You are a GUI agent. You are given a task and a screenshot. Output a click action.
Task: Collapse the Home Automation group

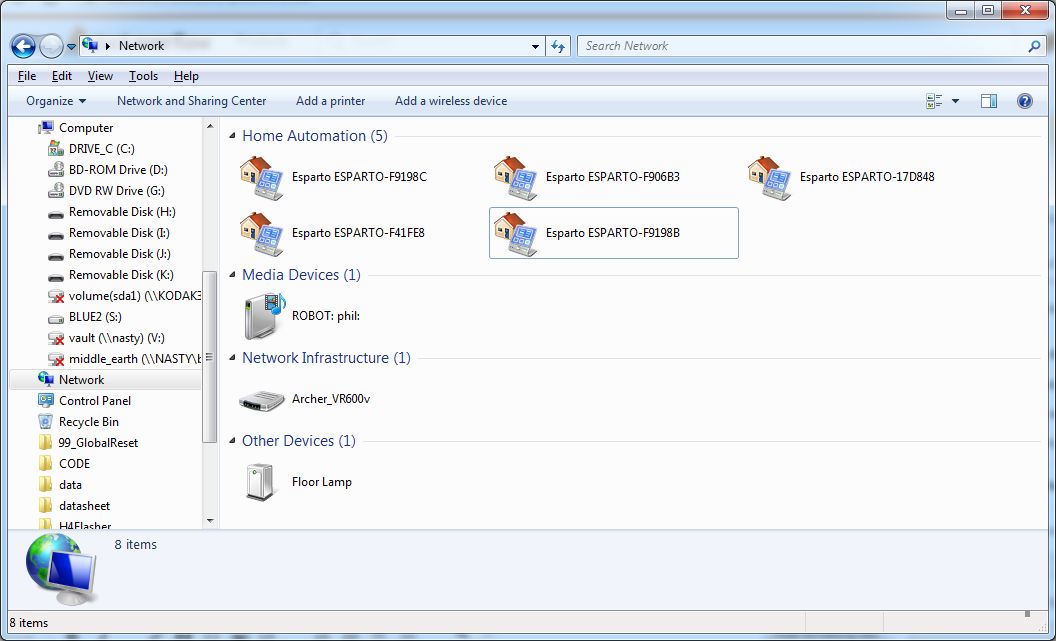click(x=232, y=136)
